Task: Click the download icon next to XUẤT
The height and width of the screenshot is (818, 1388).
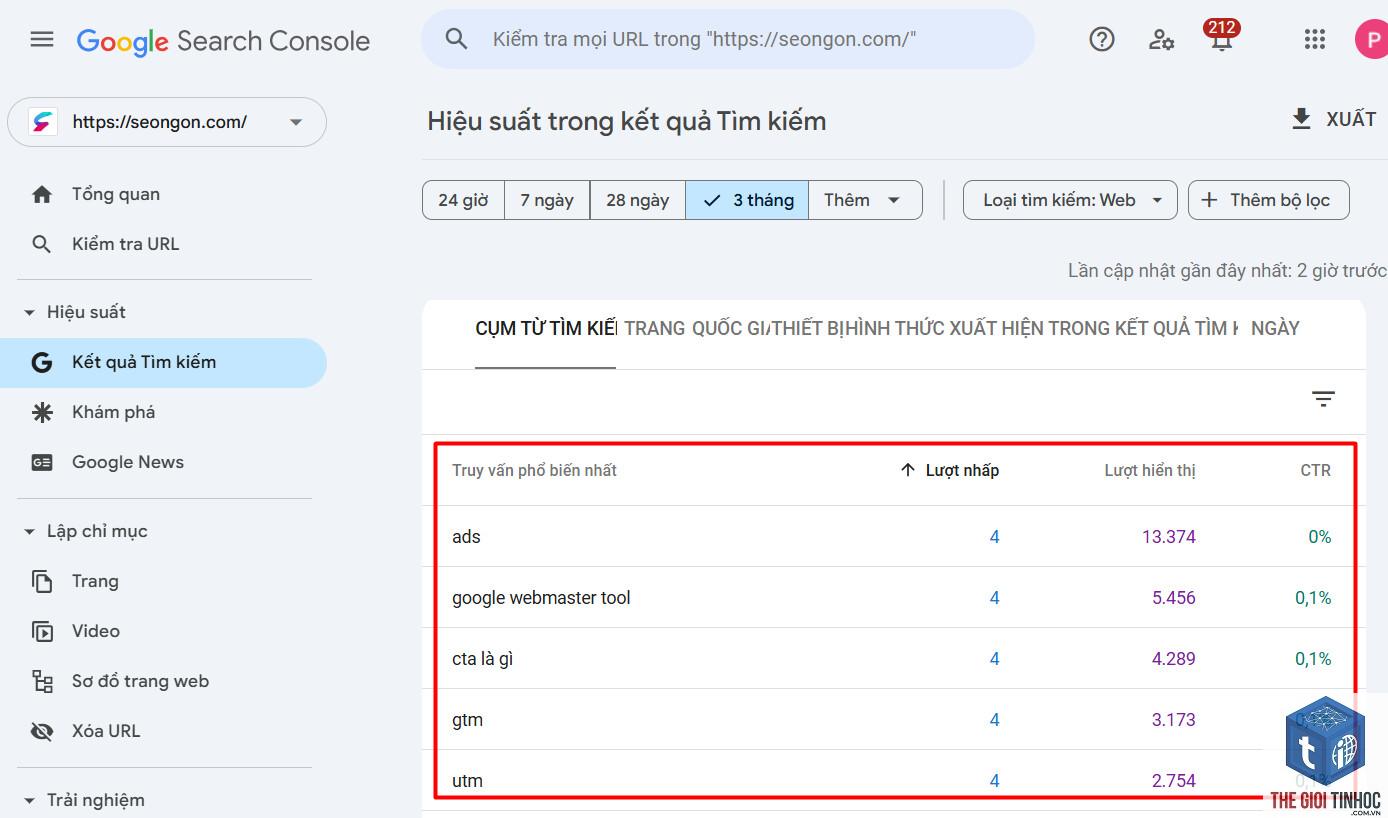Action: coord(1301,119)
